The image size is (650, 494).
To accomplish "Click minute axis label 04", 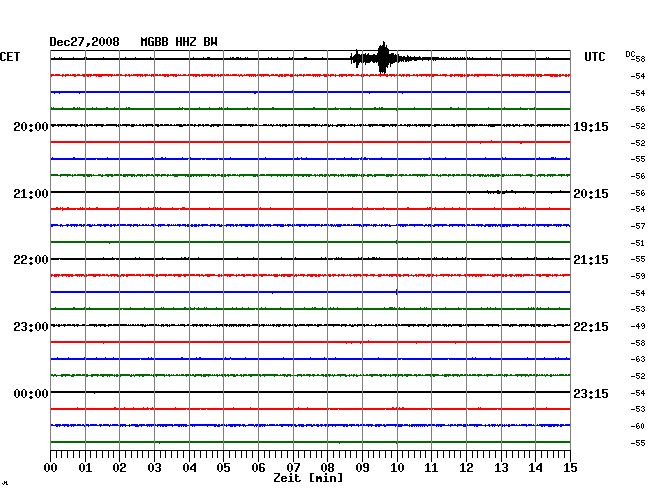I will click(x=189, y=468).
